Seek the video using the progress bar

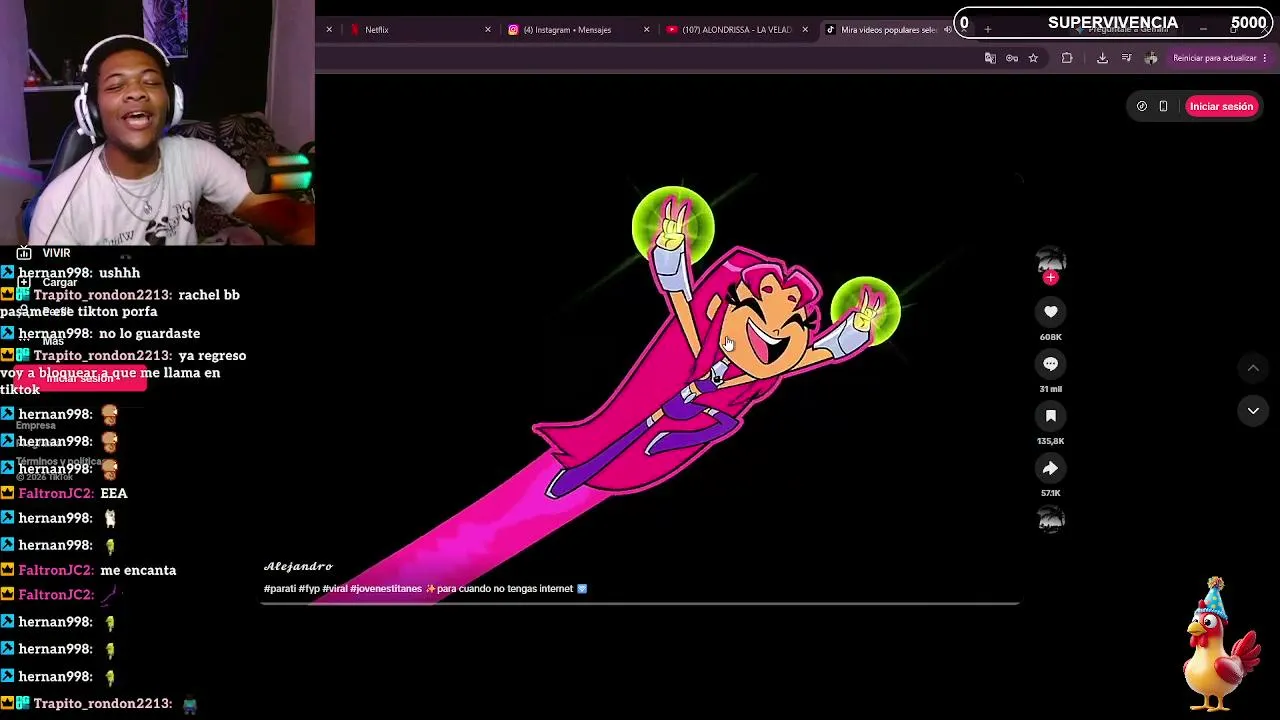click(640, 603)
